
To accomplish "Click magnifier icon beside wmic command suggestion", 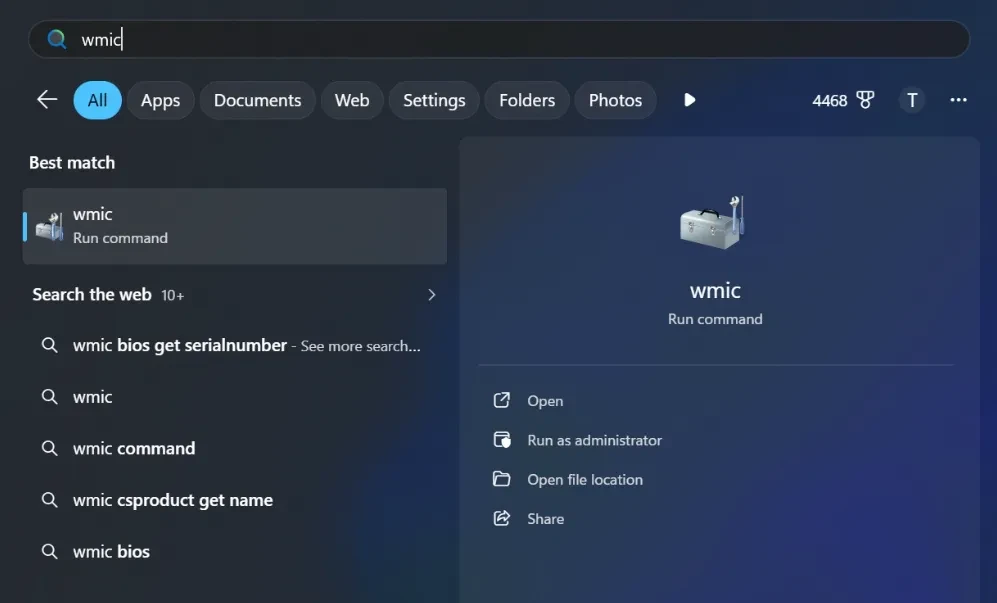I will (x=50, y=448).
